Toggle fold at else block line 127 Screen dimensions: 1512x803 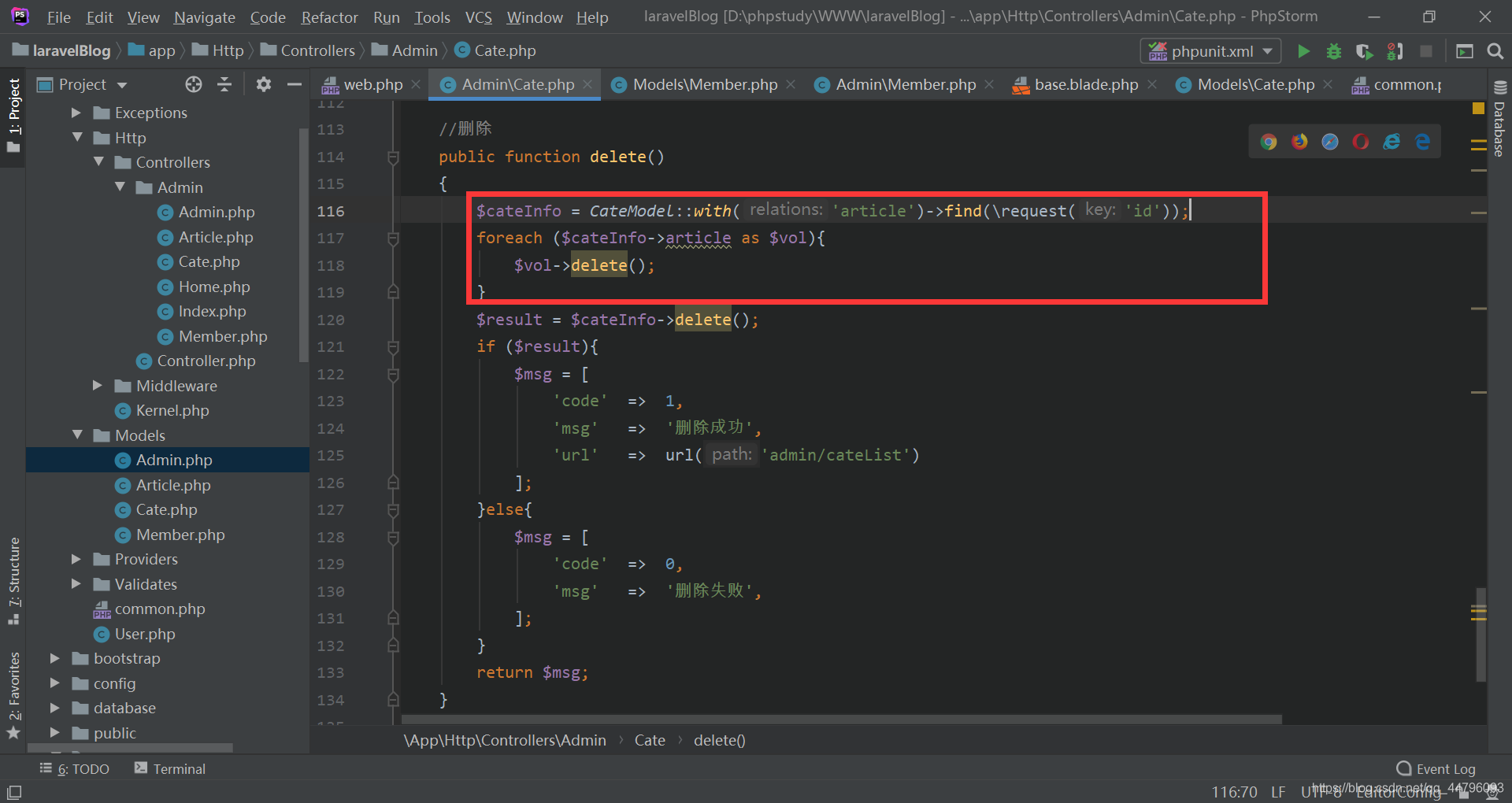click(393, 509)
